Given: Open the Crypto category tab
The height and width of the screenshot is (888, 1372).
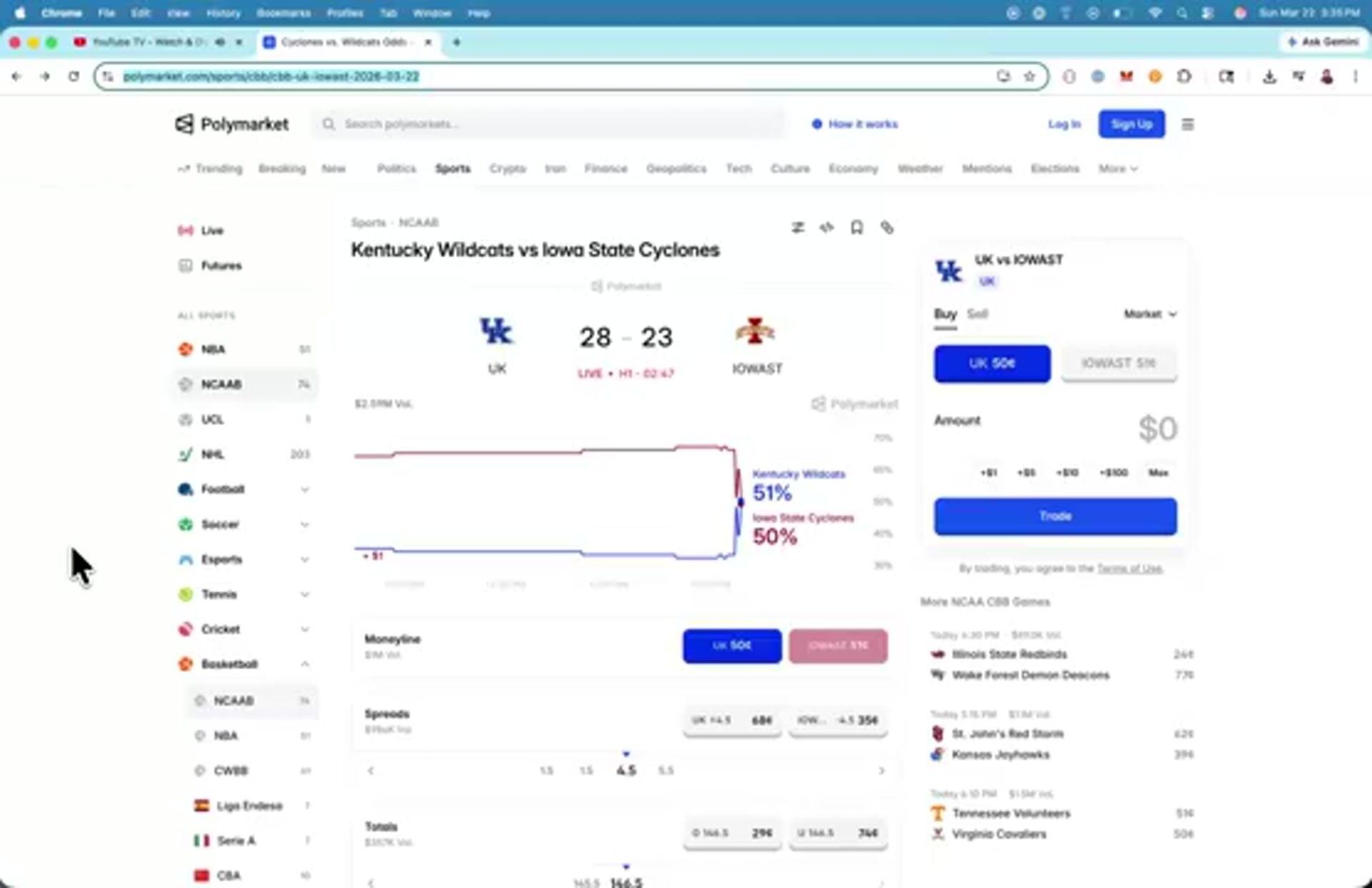Looking at the screenshot, I should (507, 169).
